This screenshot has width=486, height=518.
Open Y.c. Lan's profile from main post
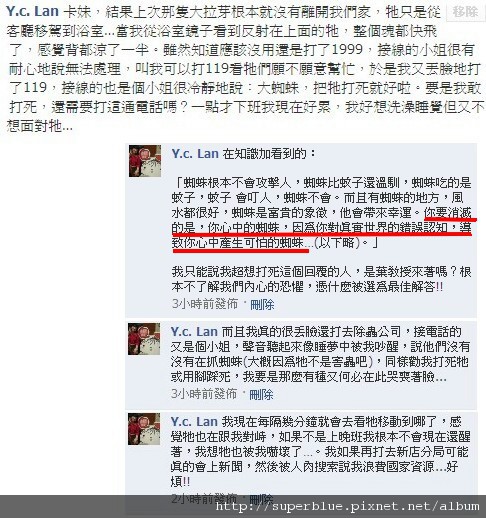click(32, 12)
